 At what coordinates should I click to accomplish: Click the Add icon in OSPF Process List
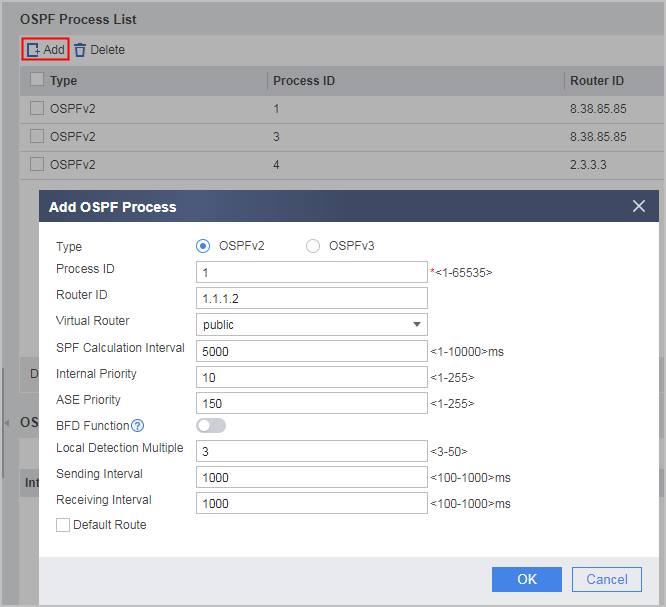click(x=33, y=50)
